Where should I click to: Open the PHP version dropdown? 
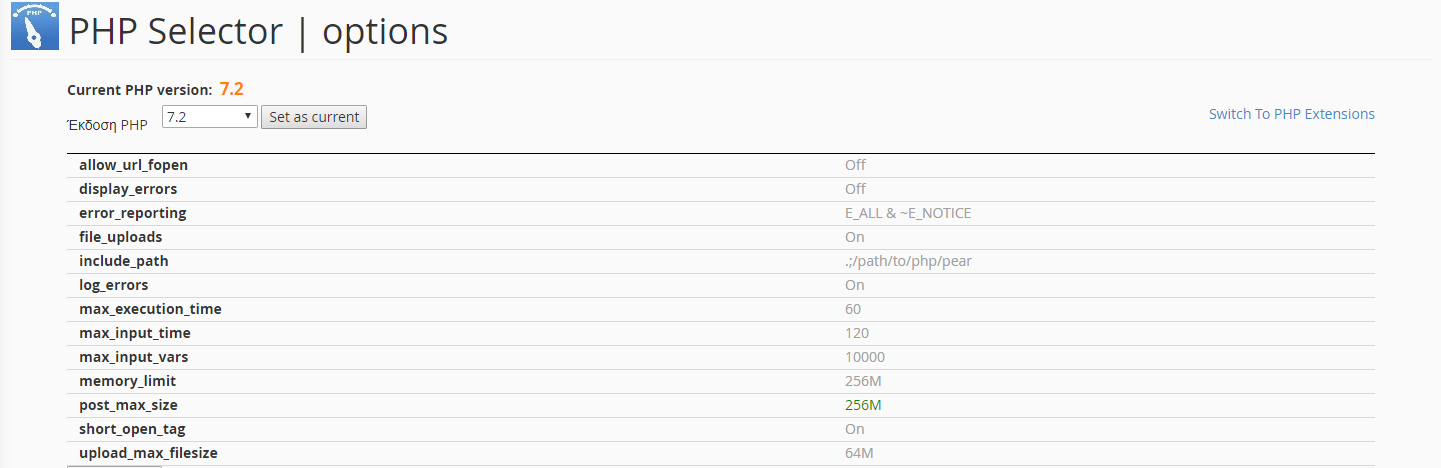tap(209, 117)
